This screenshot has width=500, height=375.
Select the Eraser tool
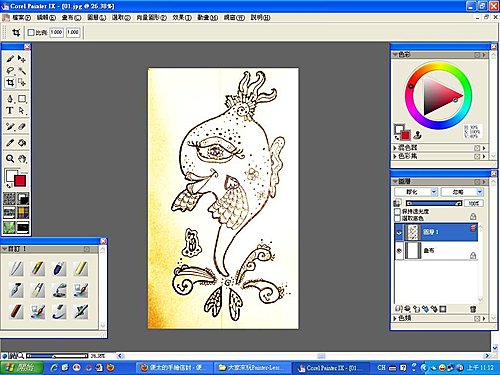22,127
